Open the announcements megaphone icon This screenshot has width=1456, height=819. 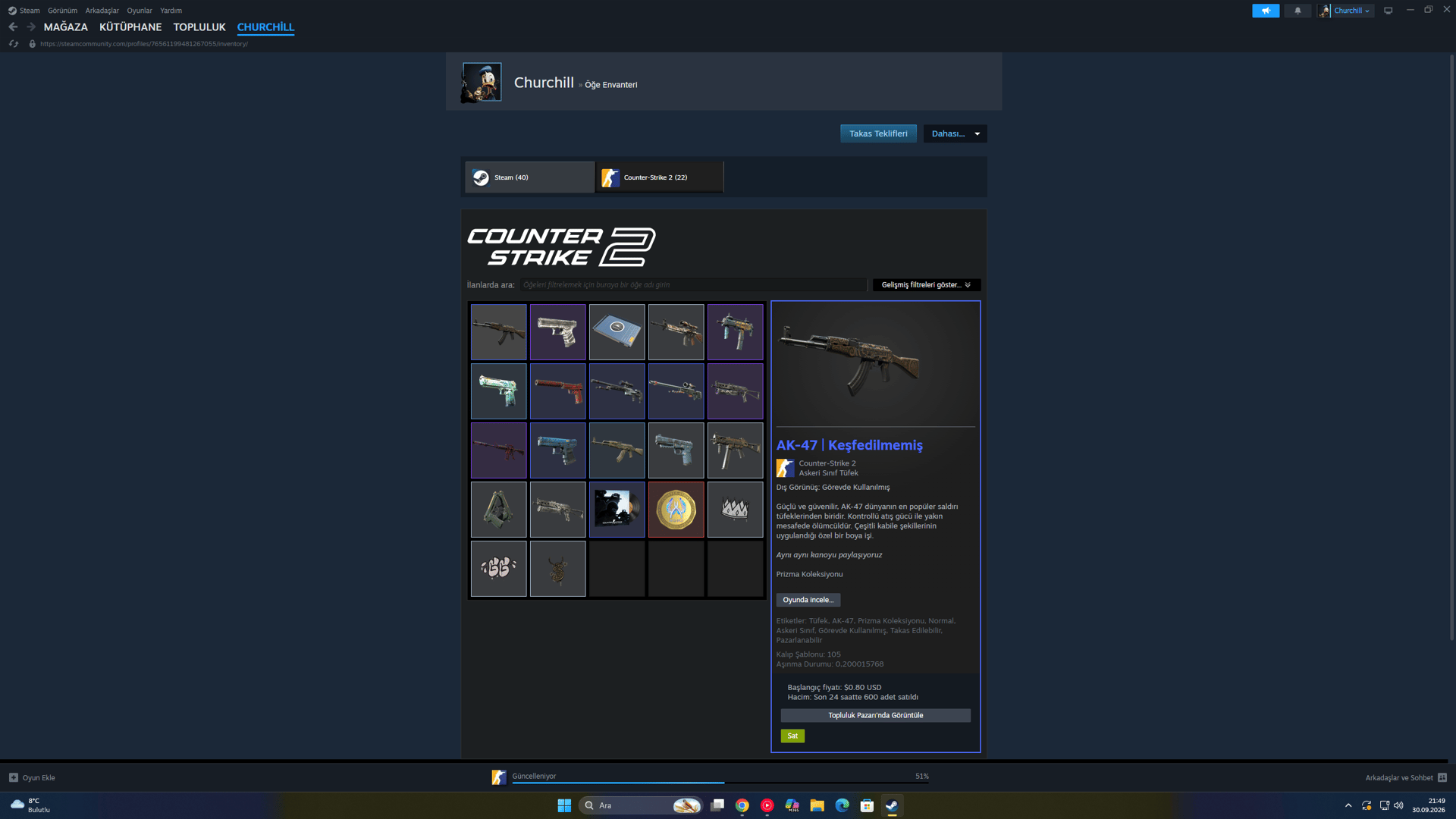pyautogui.click(x=1266, y=11)
